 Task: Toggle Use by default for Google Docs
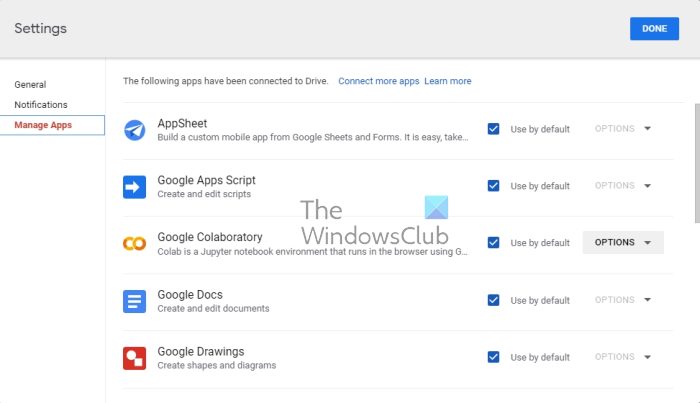click(493, 300)
